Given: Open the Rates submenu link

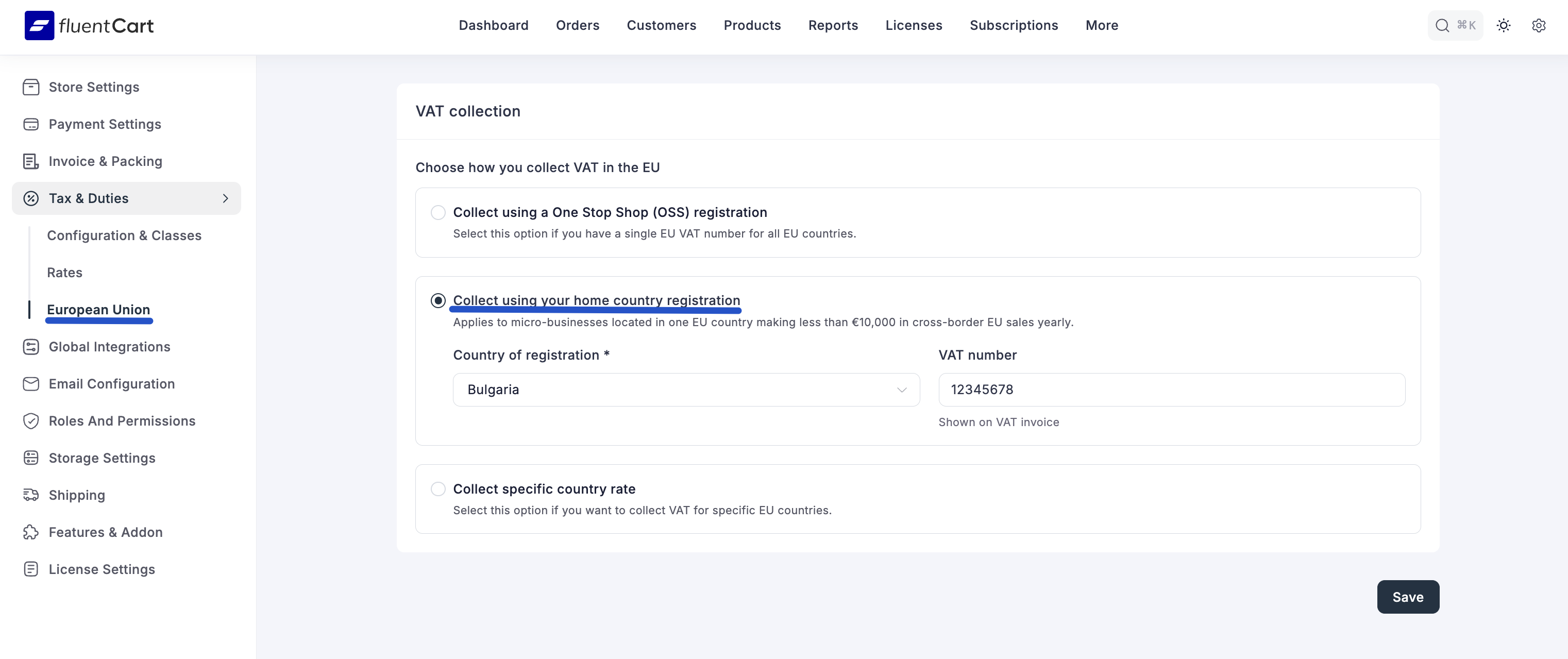Looking at the screenshot, I should click(x=64, y=273).
